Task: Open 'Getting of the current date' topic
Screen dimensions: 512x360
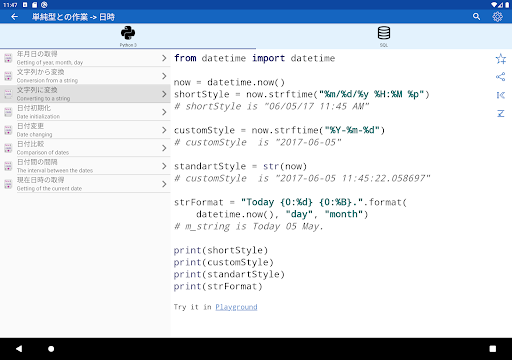Action: (x=85, y=184)
